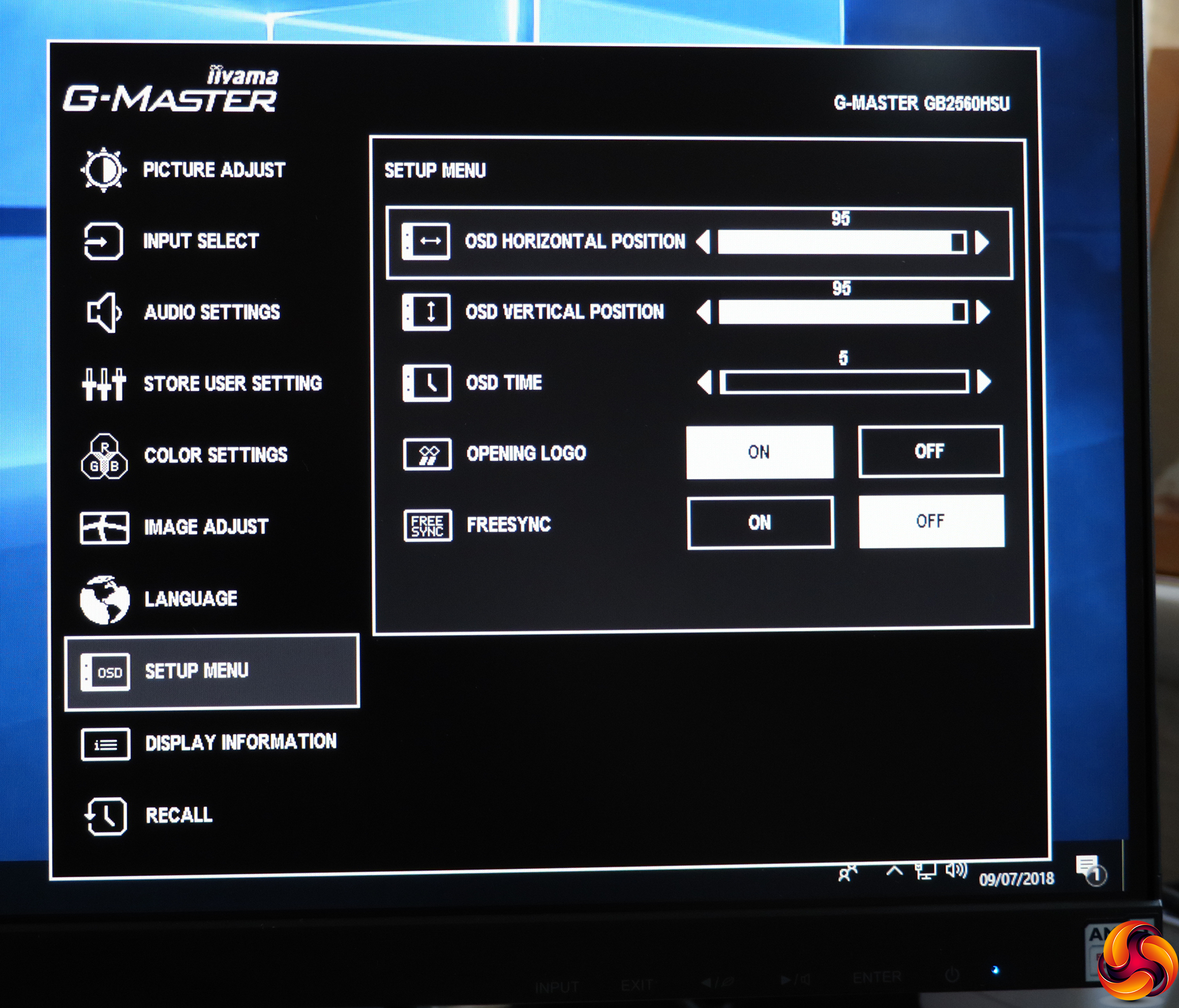The image size is (1179, 1008).
Task: Turn Opening Logo OFF
Action: coord(930,451)
